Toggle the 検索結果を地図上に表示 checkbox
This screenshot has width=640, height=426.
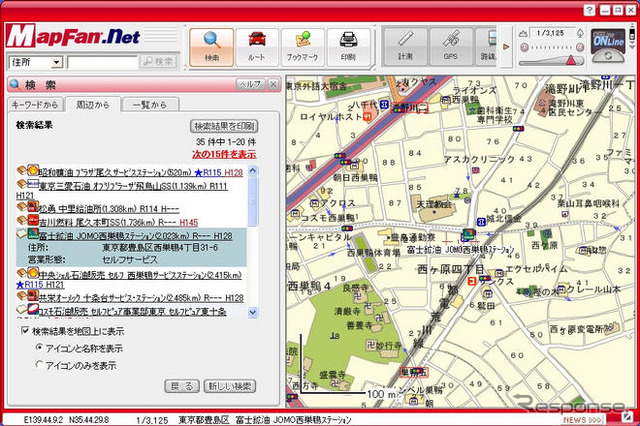(25, 331)
